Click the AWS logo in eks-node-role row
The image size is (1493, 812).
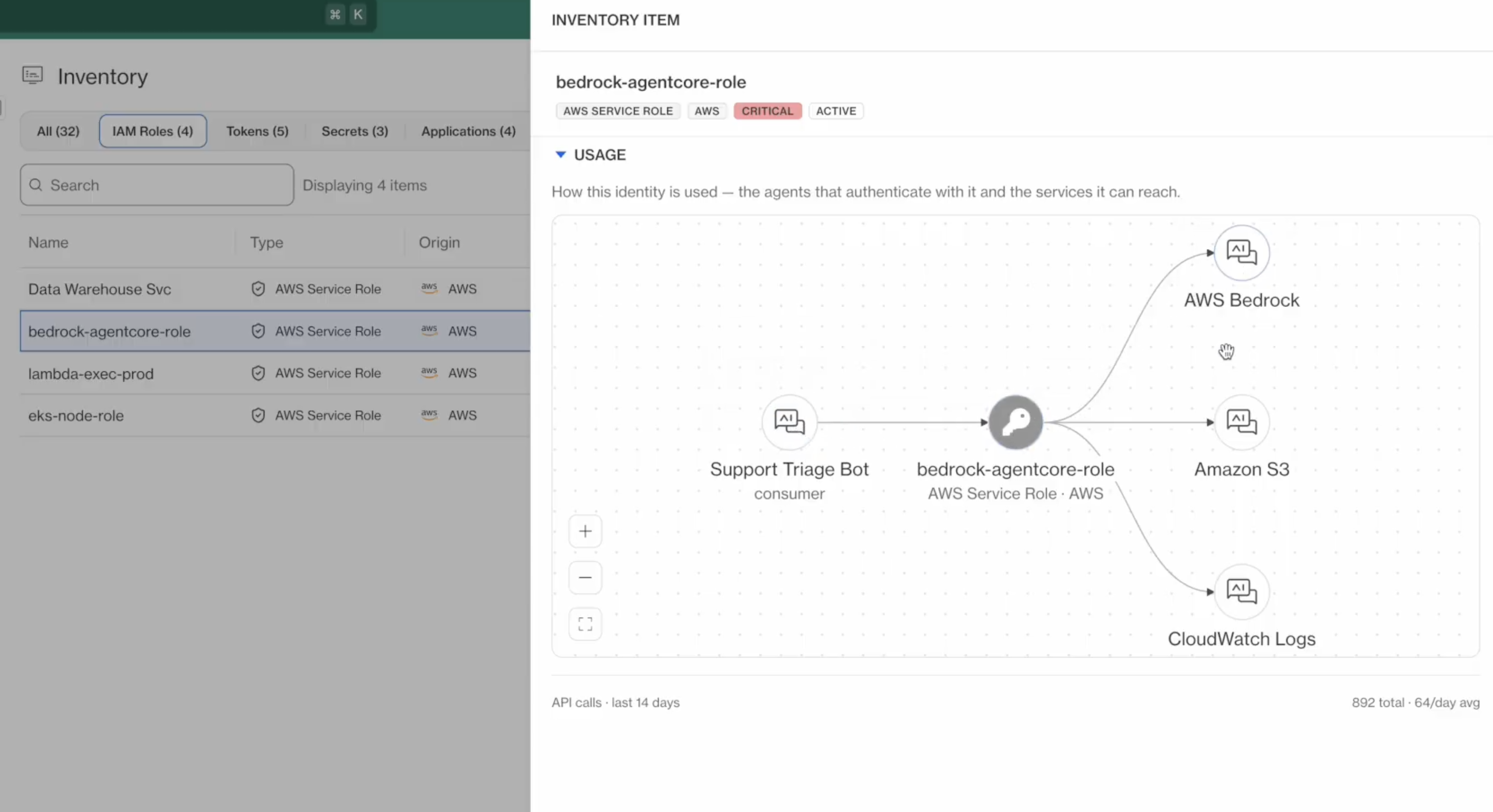tap(429, 415)
